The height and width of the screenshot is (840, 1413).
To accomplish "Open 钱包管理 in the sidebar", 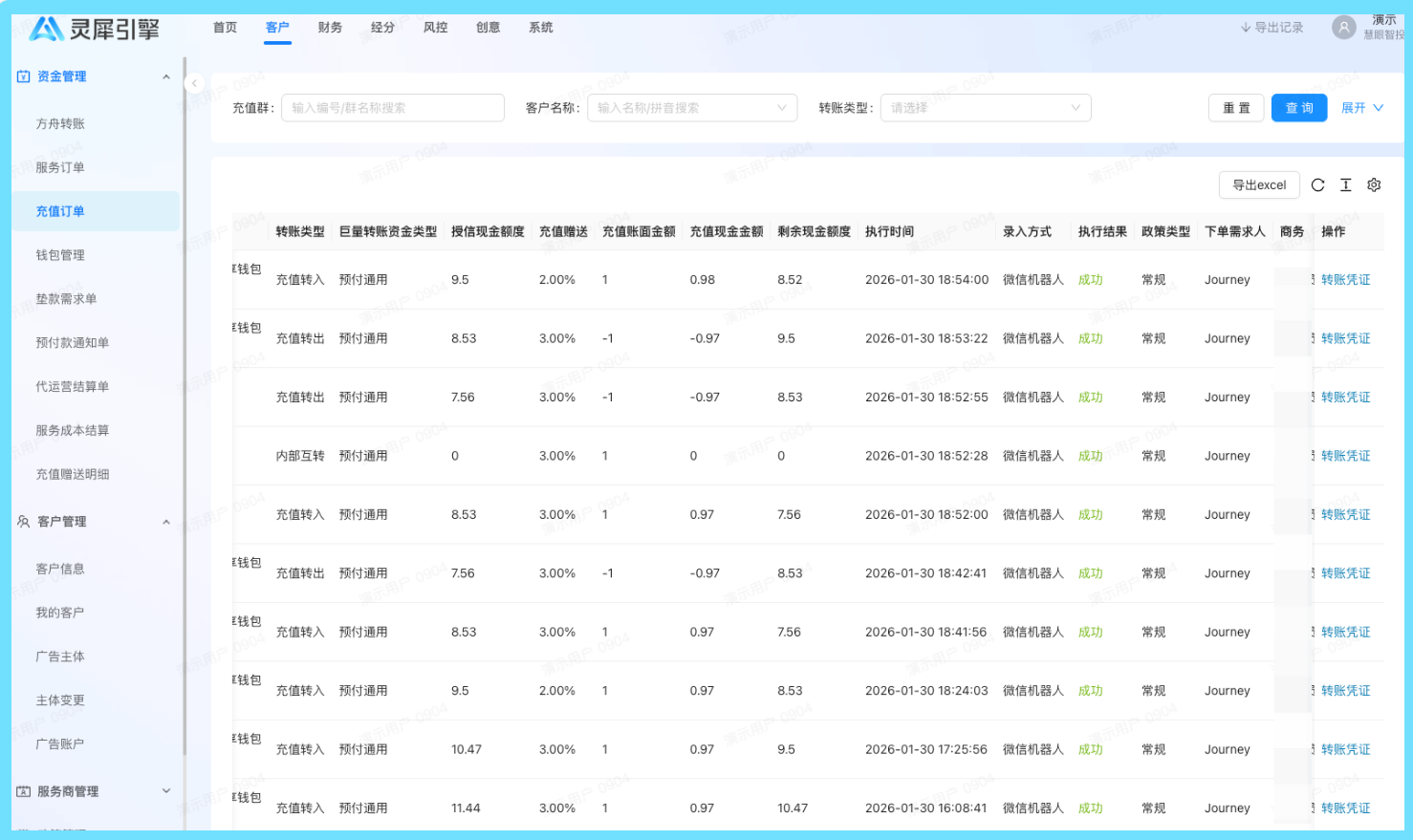I will [x=96, y=255].
